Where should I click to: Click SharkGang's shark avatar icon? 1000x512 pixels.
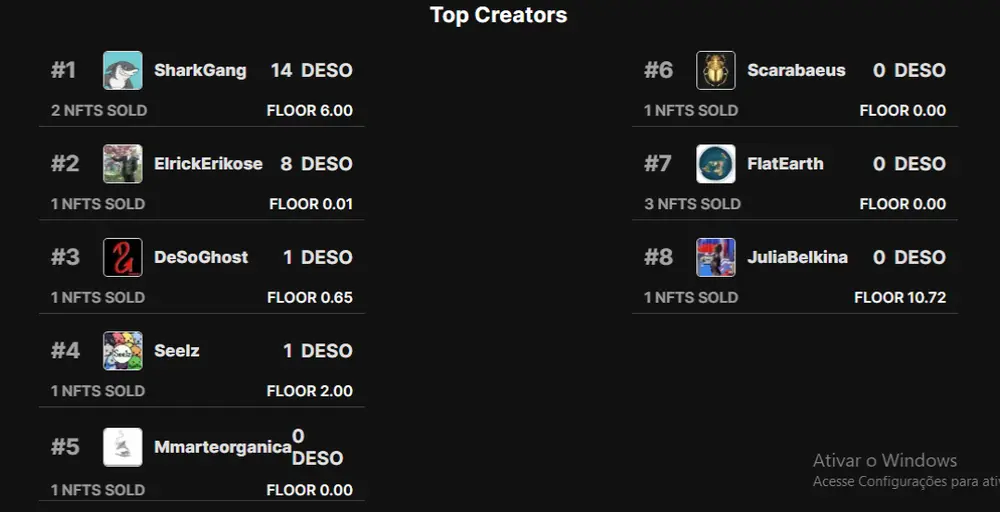tap(122, 70)
